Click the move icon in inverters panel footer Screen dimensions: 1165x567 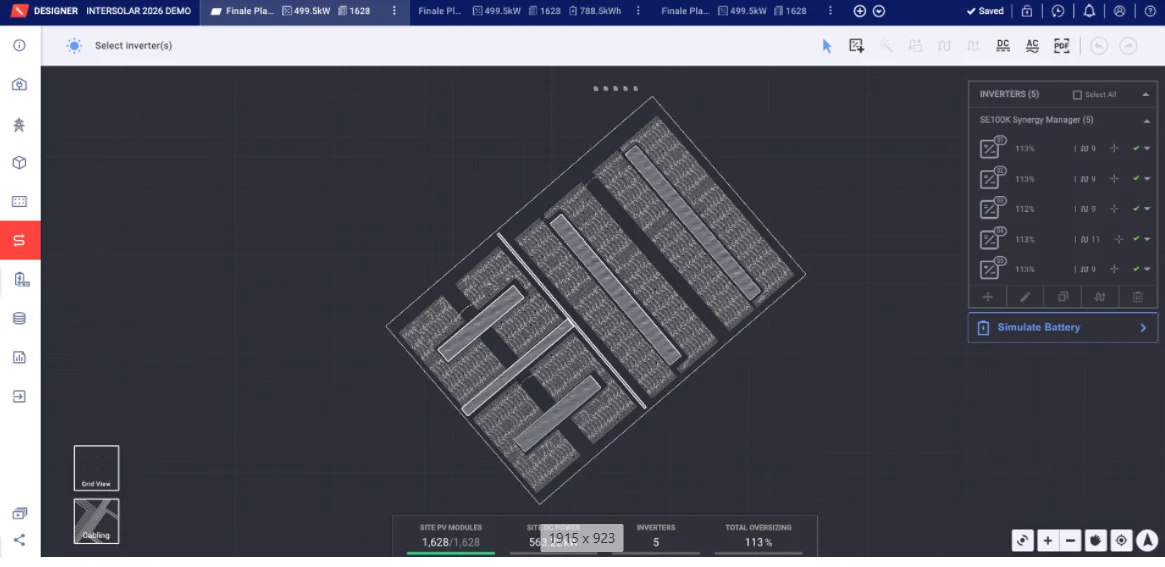pyautogui.click(x=987, y=297)
